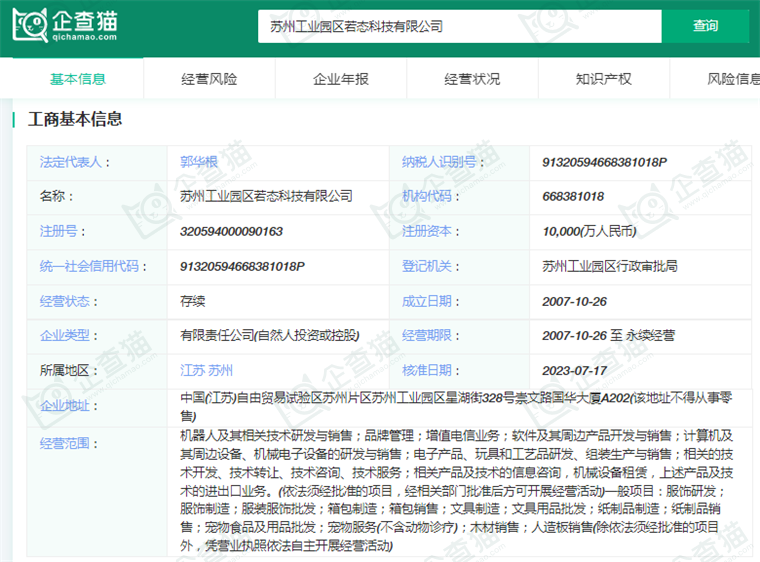Click the 企查猫 logo icon
Viewport: 760px width, 562px height.
[x=65, y=24]
